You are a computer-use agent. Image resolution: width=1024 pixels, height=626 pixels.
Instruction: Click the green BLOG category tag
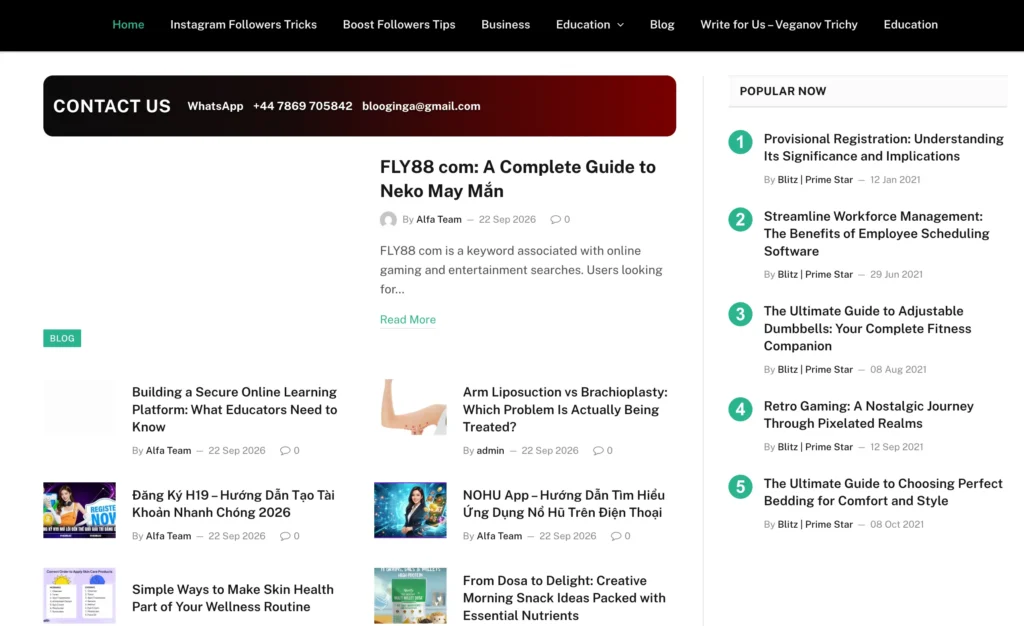click(62, 338)
